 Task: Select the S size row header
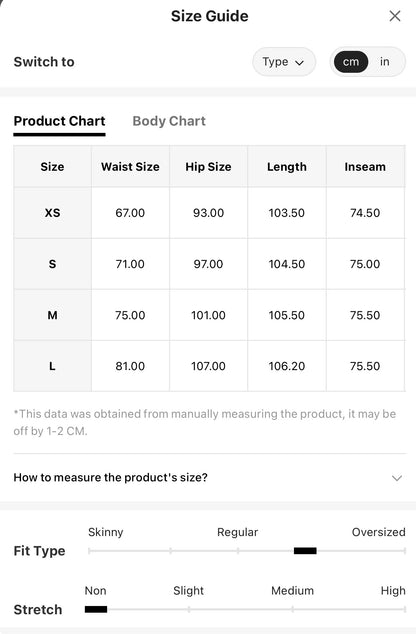(53, 264)
